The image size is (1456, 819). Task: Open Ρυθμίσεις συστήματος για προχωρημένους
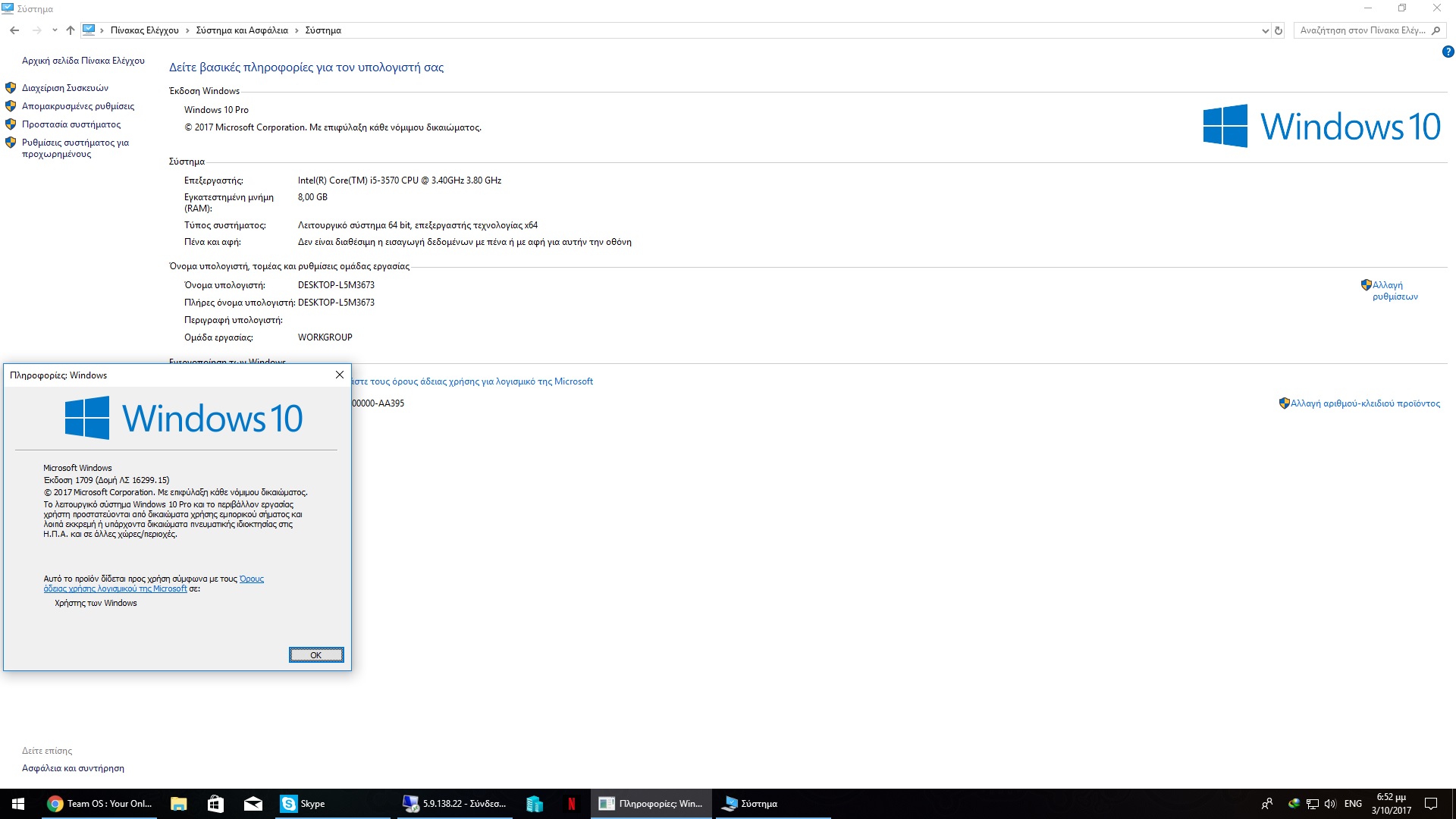pyautogui.click(x=75, y=148)
